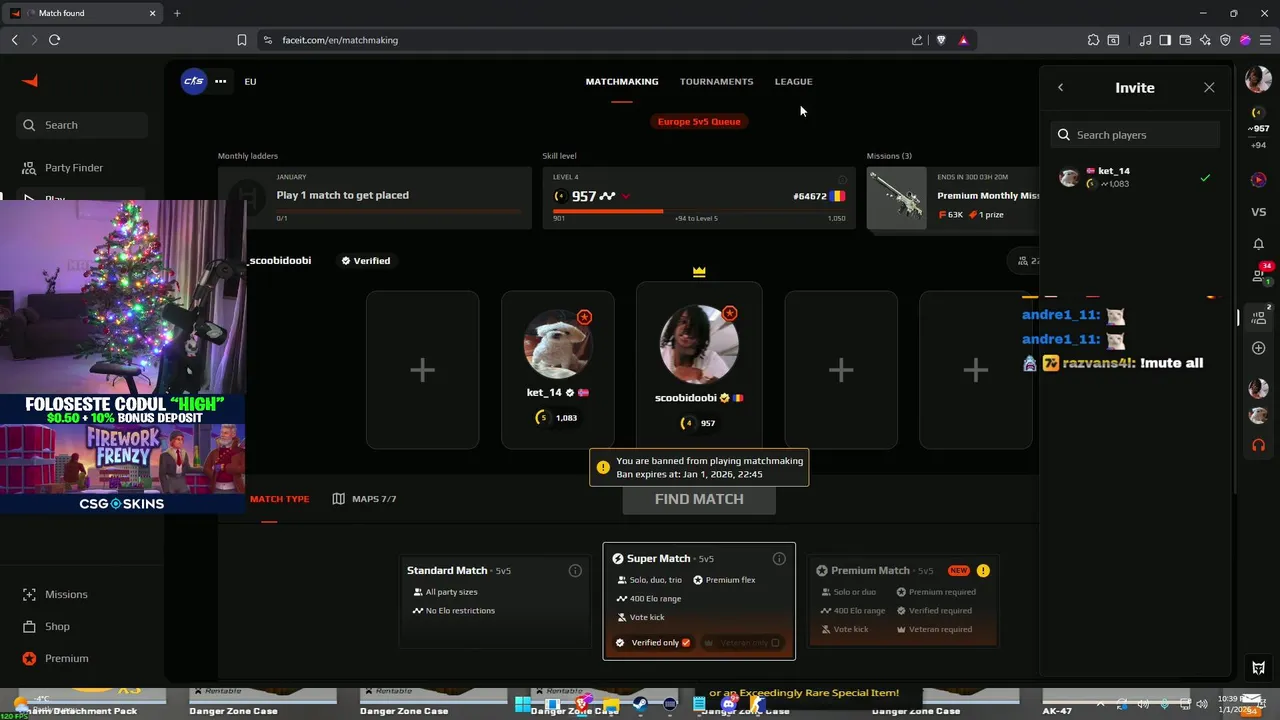
Task: Select the cfs club badge icon
Action: pos(193,81)
